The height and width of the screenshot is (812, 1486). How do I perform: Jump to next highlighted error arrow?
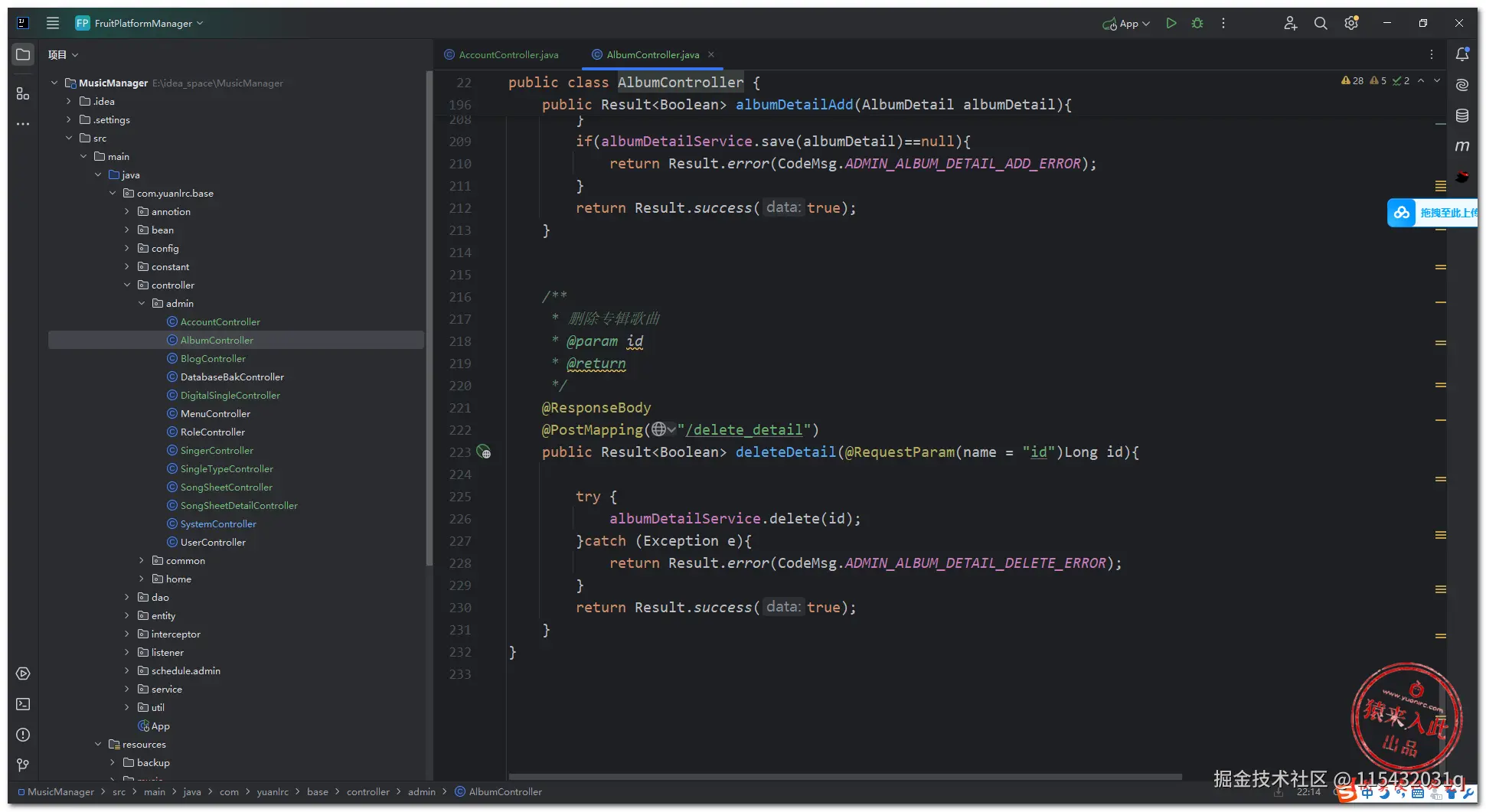[x=1437, y=80]
